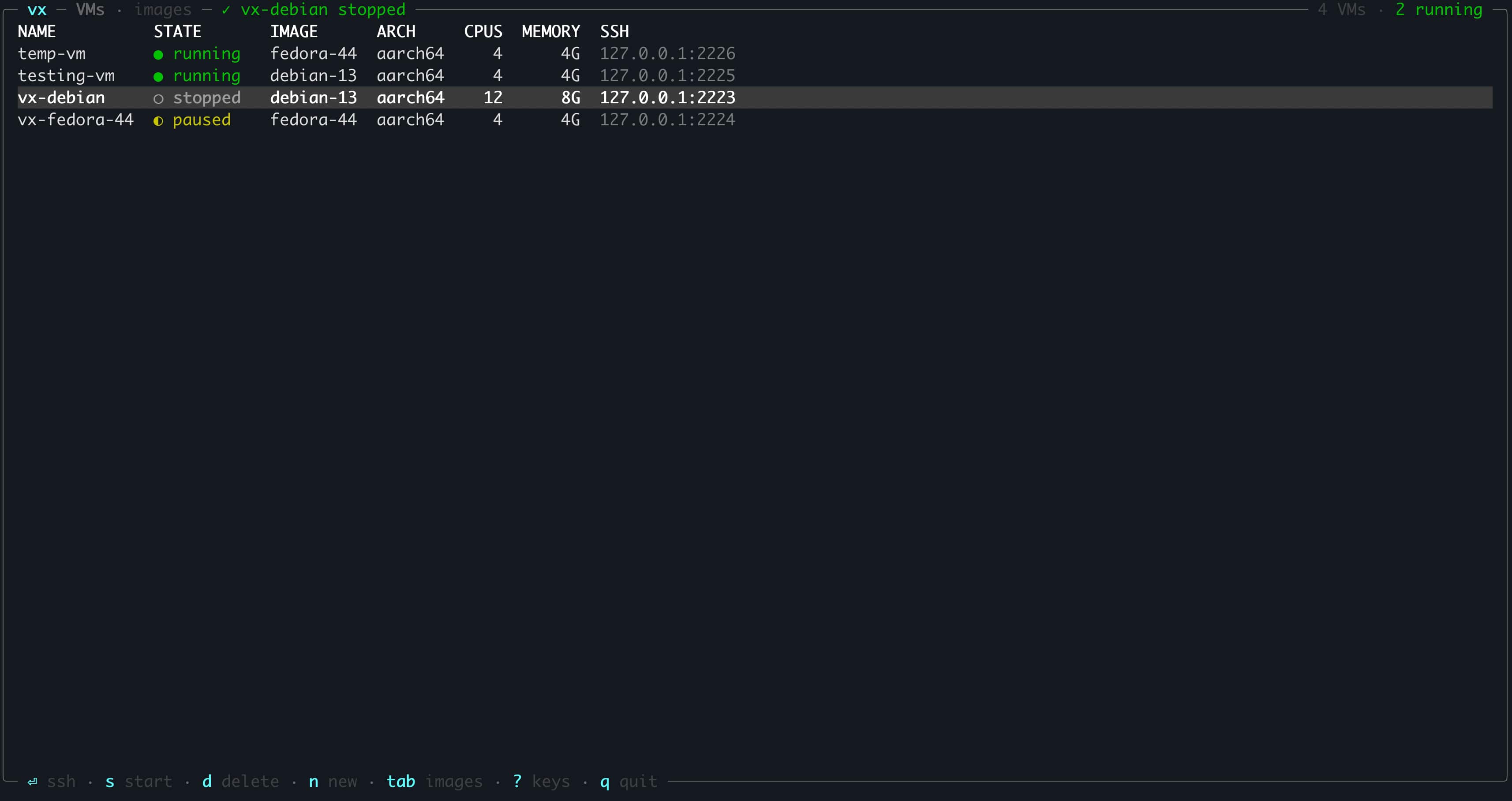Click the 'd delete' shortcut
This screenshot has width=1512, height=801.
[x=241, y=782]
